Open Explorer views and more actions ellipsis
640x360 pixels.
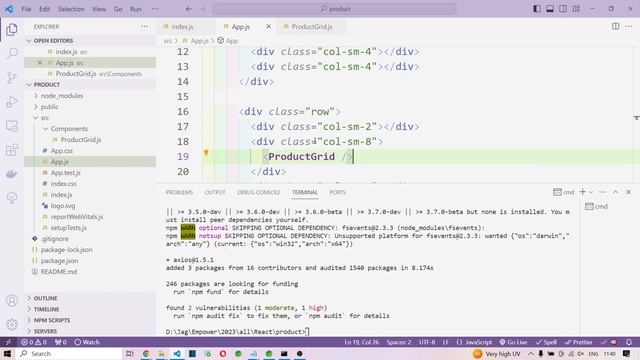144,27
